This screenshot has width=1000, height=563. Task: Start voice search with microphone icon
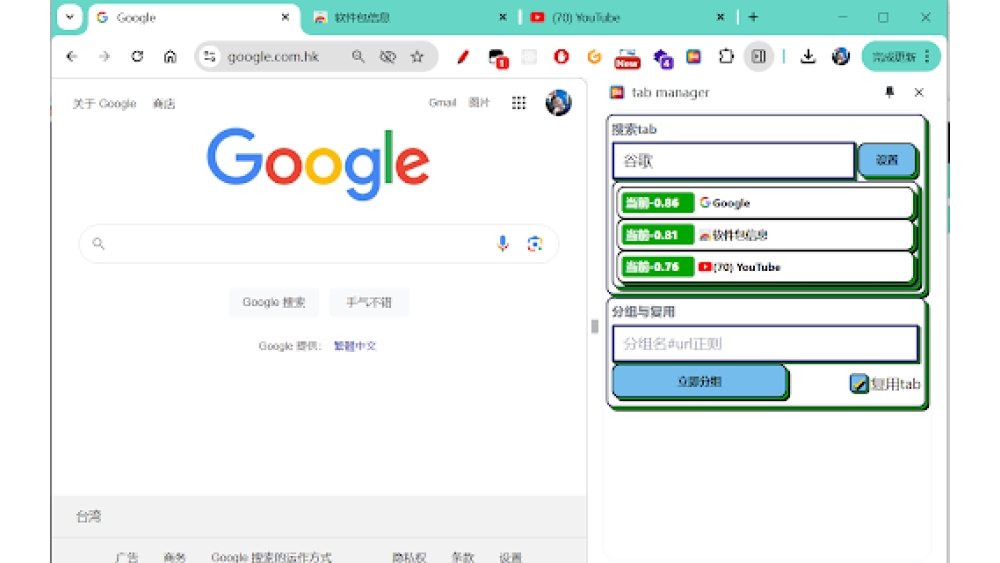pos(503,244)
